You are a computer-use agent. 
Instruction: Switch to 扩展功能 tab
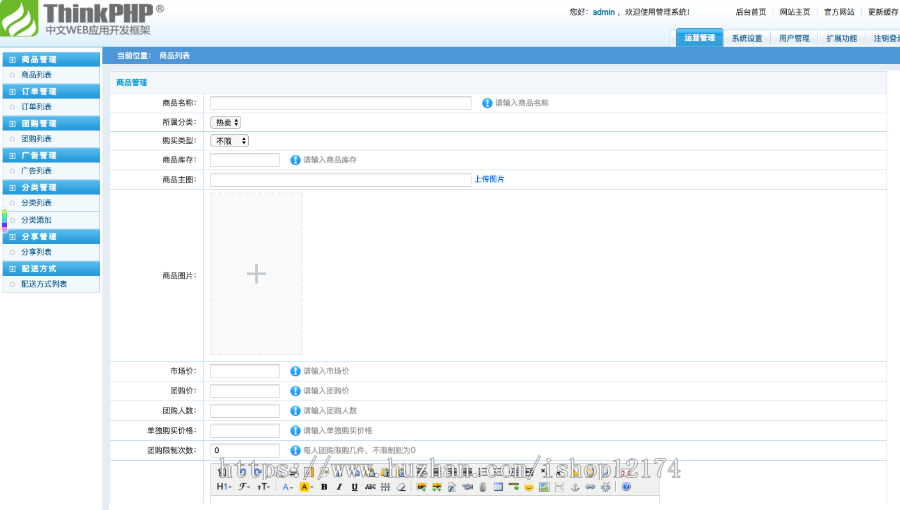[x=841, y=38]
